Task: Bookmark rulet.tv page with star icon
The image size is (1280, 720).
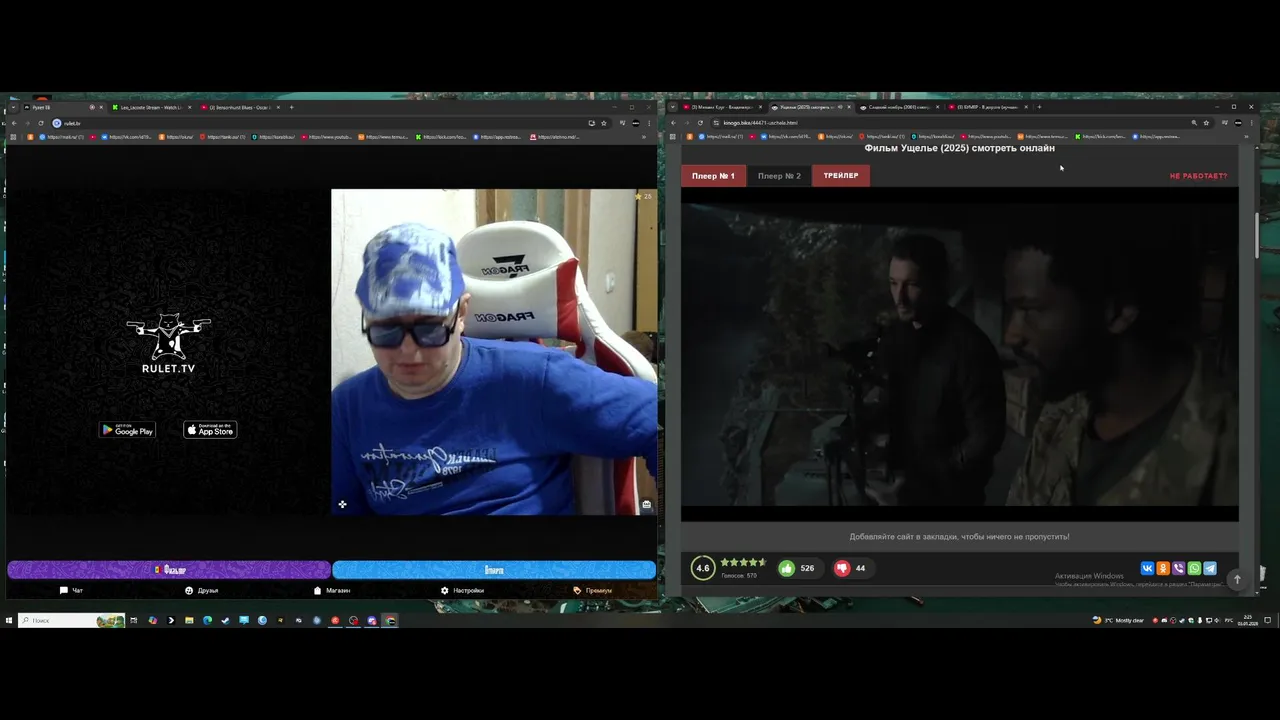Action: click(x=604, y=123)
